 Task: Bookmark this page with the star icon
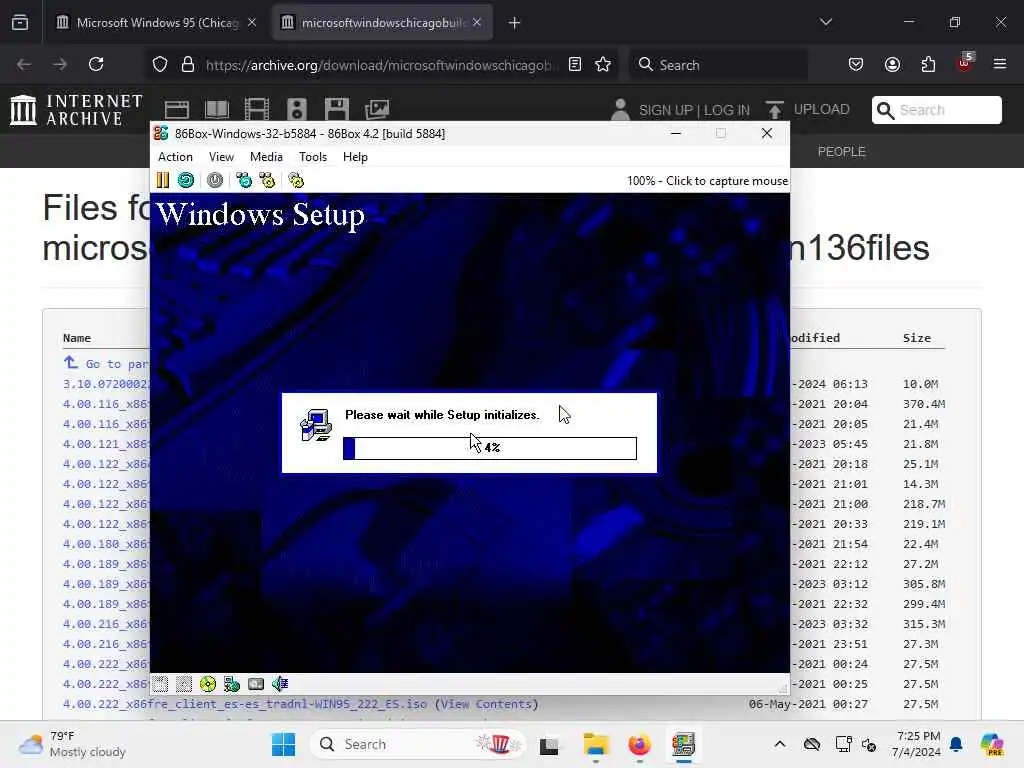[x=603, y=64]
